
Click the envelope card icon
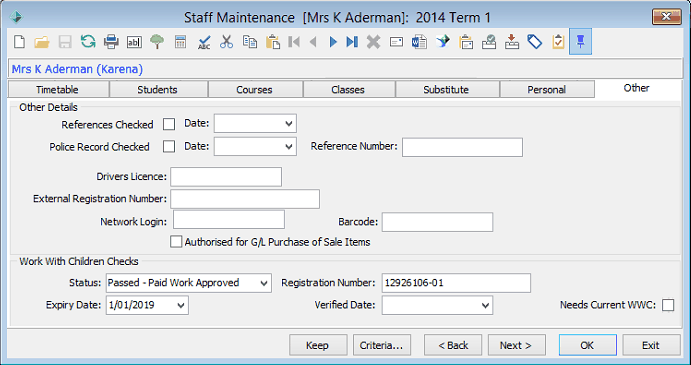pyautogui.click(x=396, y=42)
